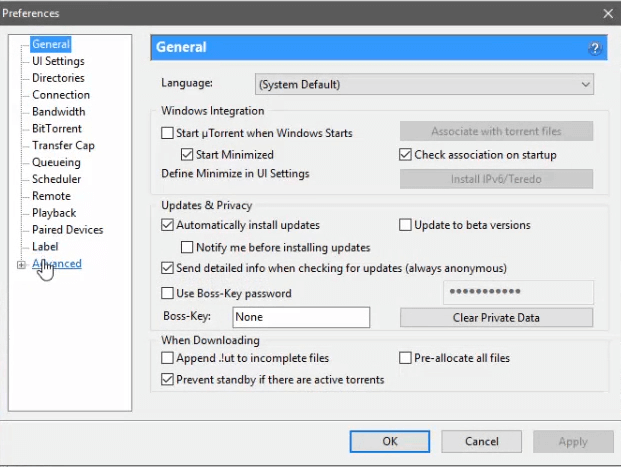Open Playback settings

tap(54, 213)
